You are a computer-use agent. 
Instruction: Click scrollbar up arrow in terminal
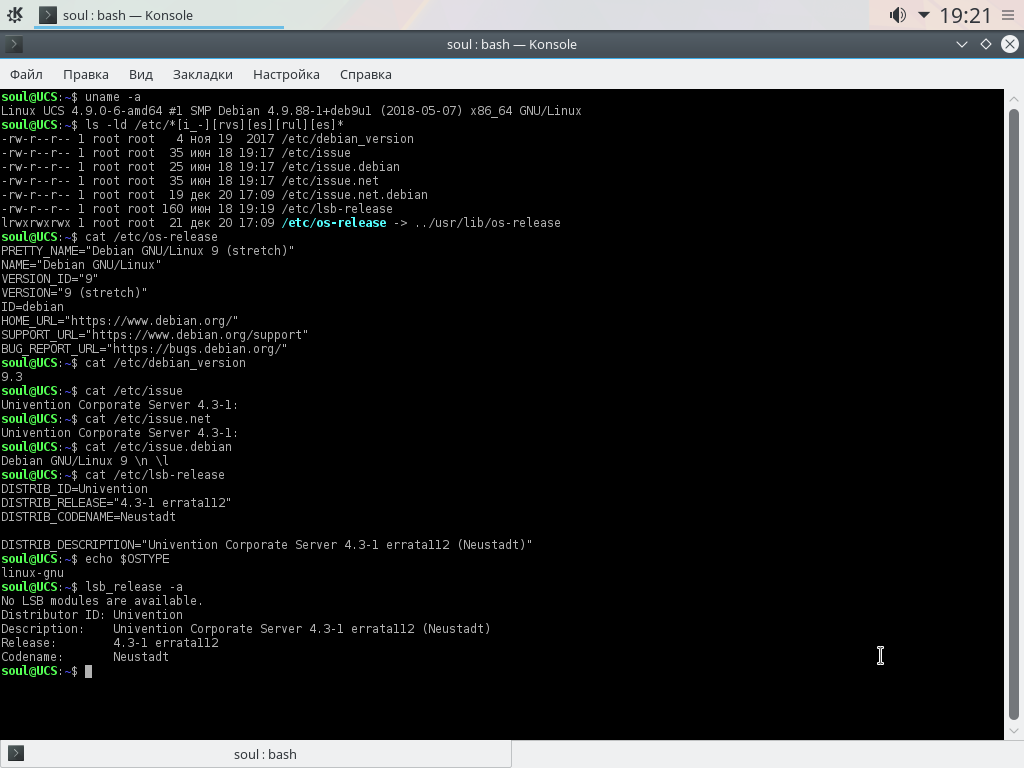1014,99
